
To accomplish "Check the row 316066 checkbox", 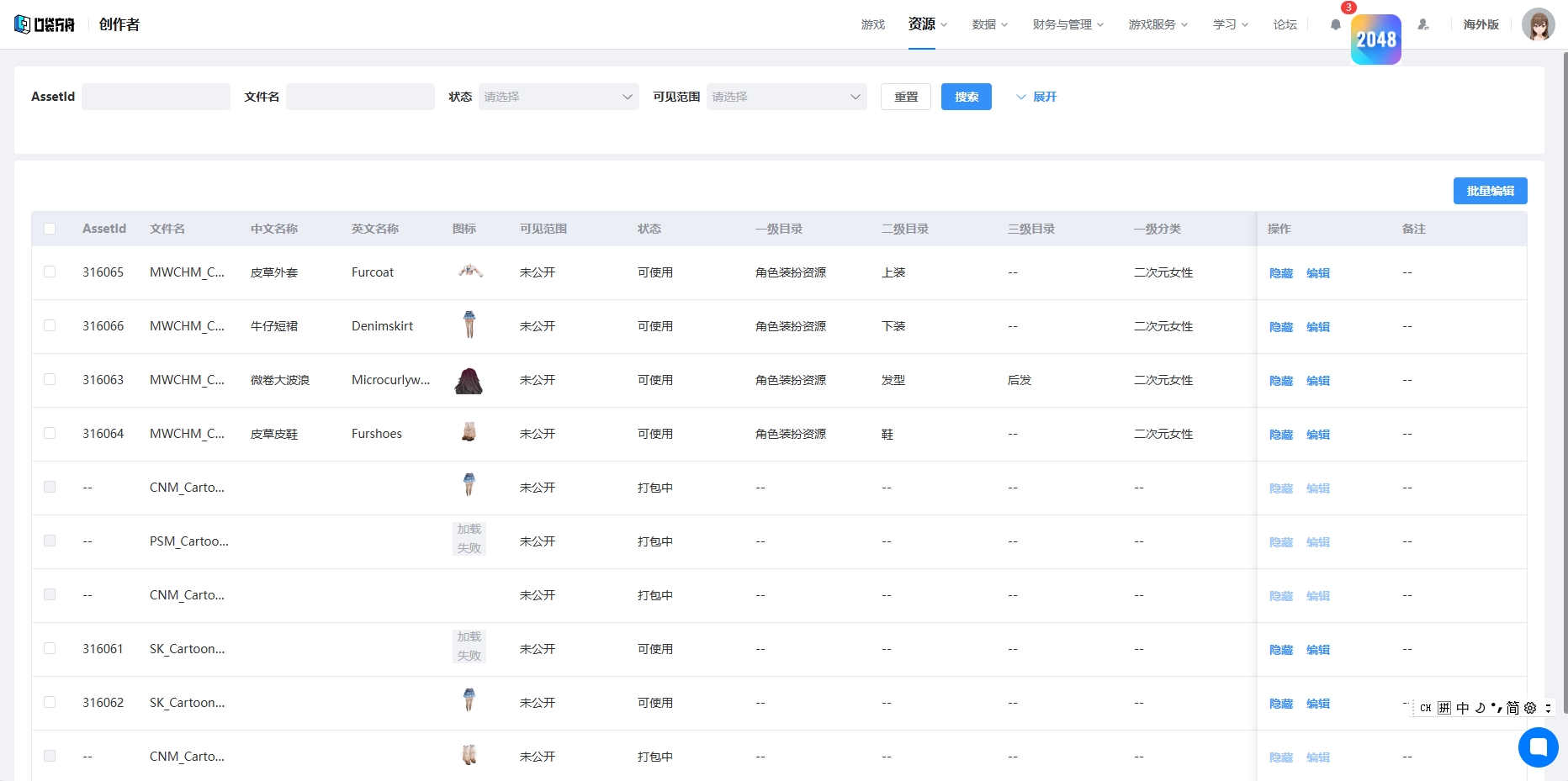I will (x=50, y=326).
